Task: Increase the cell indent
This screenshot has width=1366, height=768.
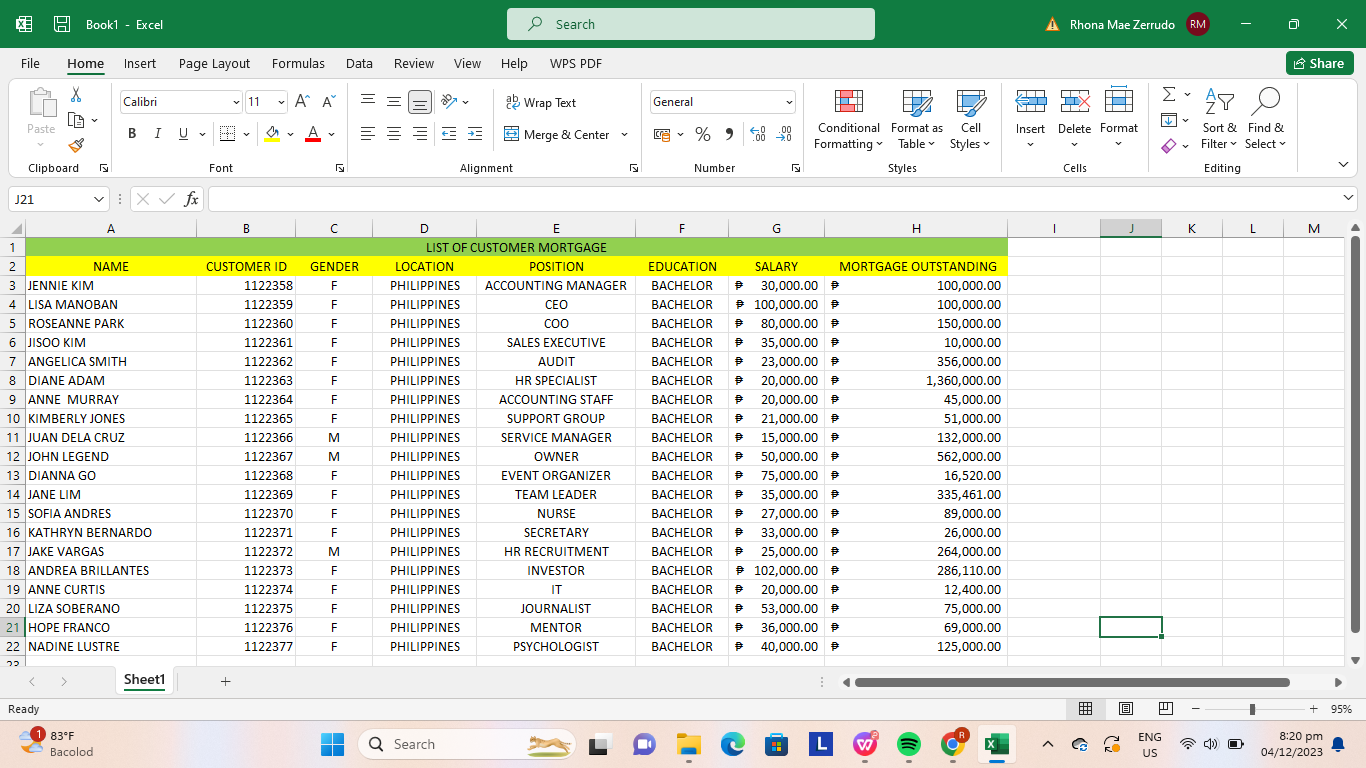Action: (475, 134)
